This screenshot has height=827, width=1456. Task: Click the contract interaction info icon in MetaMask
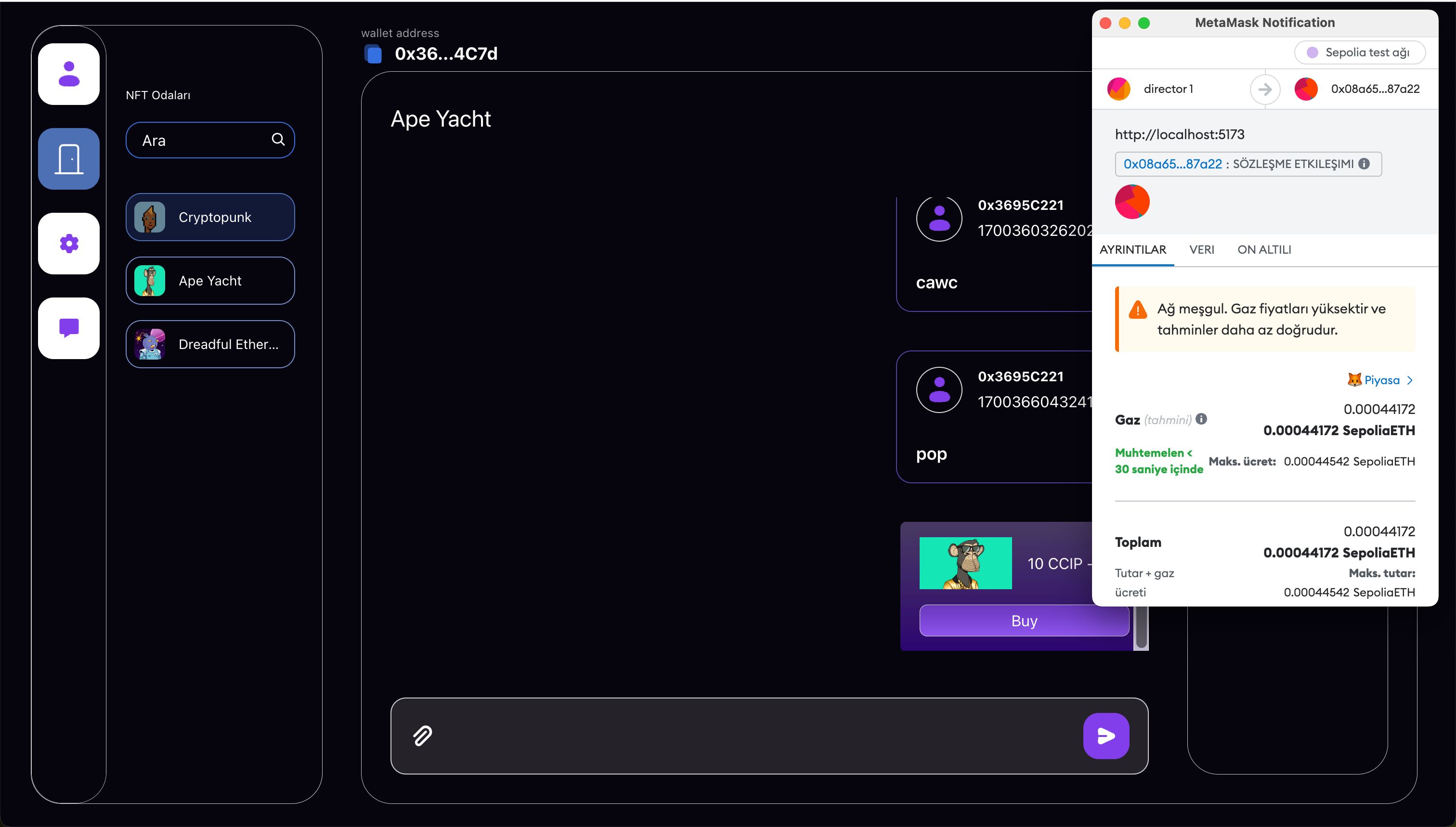pyautogui.click(x=1364, y=164)
